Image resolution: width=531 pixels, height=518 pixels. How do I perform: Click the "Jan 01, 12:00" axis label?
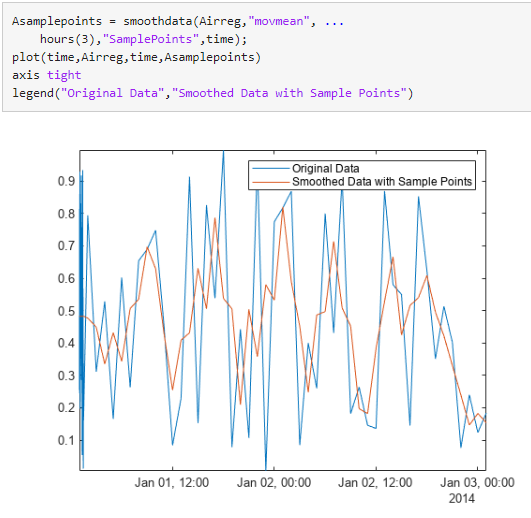[x=172, y=482]
